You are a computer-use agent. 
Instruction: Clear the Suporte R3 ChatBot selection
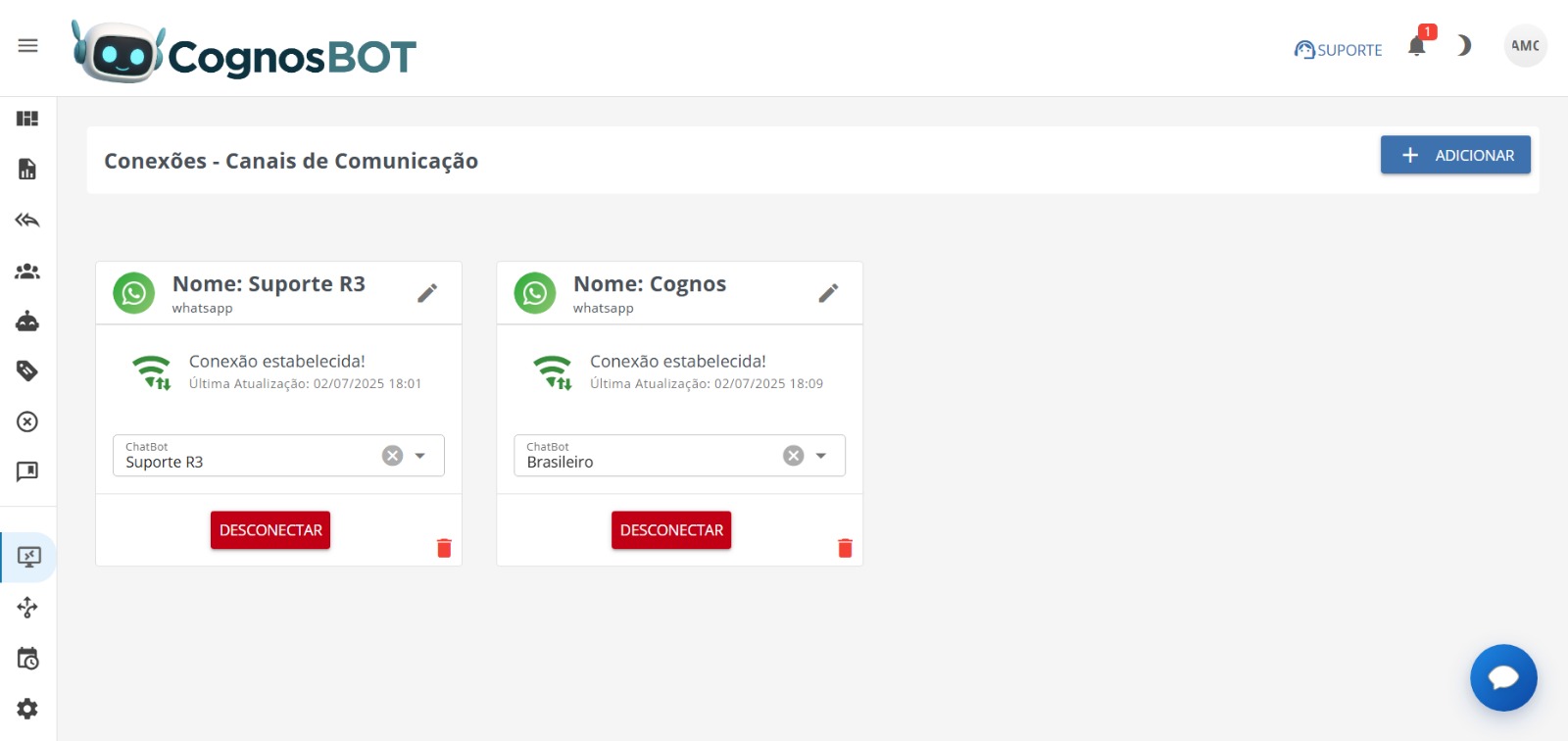pos(392,456)
